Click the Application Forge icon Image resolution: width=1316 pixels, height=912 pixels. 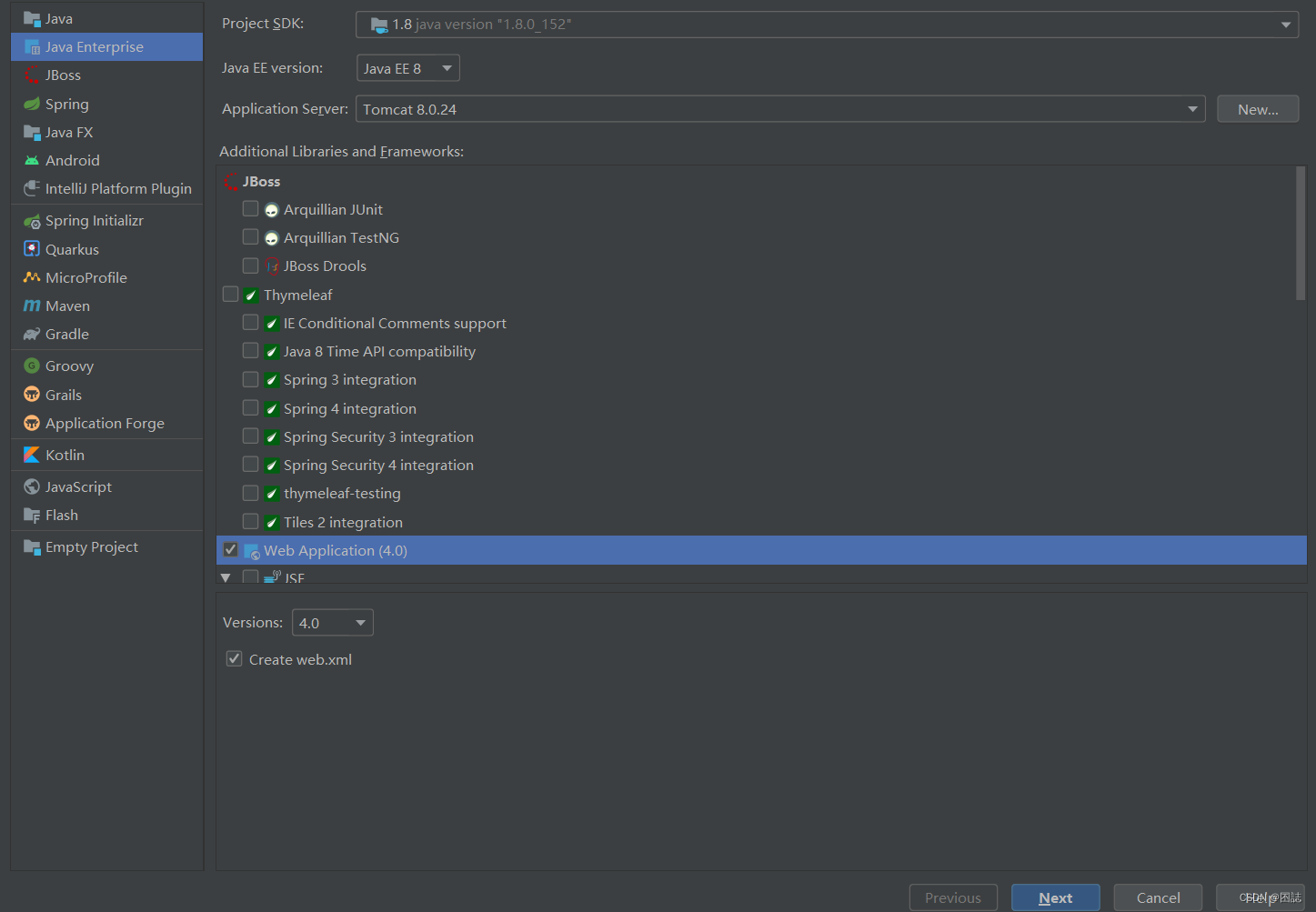[x=32, y=424]
